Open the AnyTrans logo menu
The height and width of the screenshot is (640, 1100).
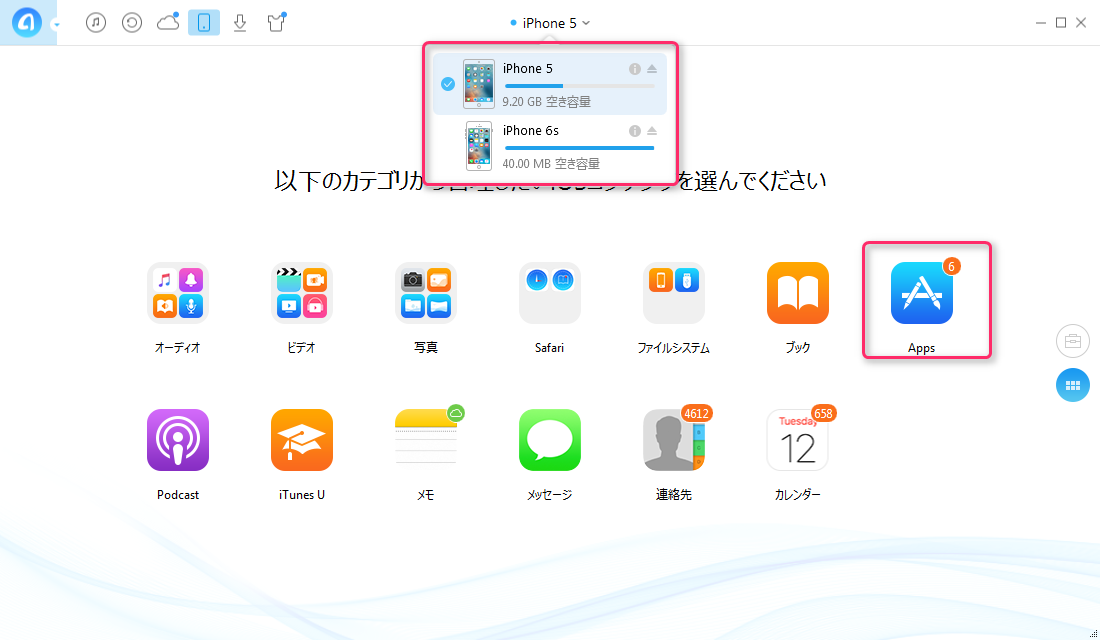point(27,22)
